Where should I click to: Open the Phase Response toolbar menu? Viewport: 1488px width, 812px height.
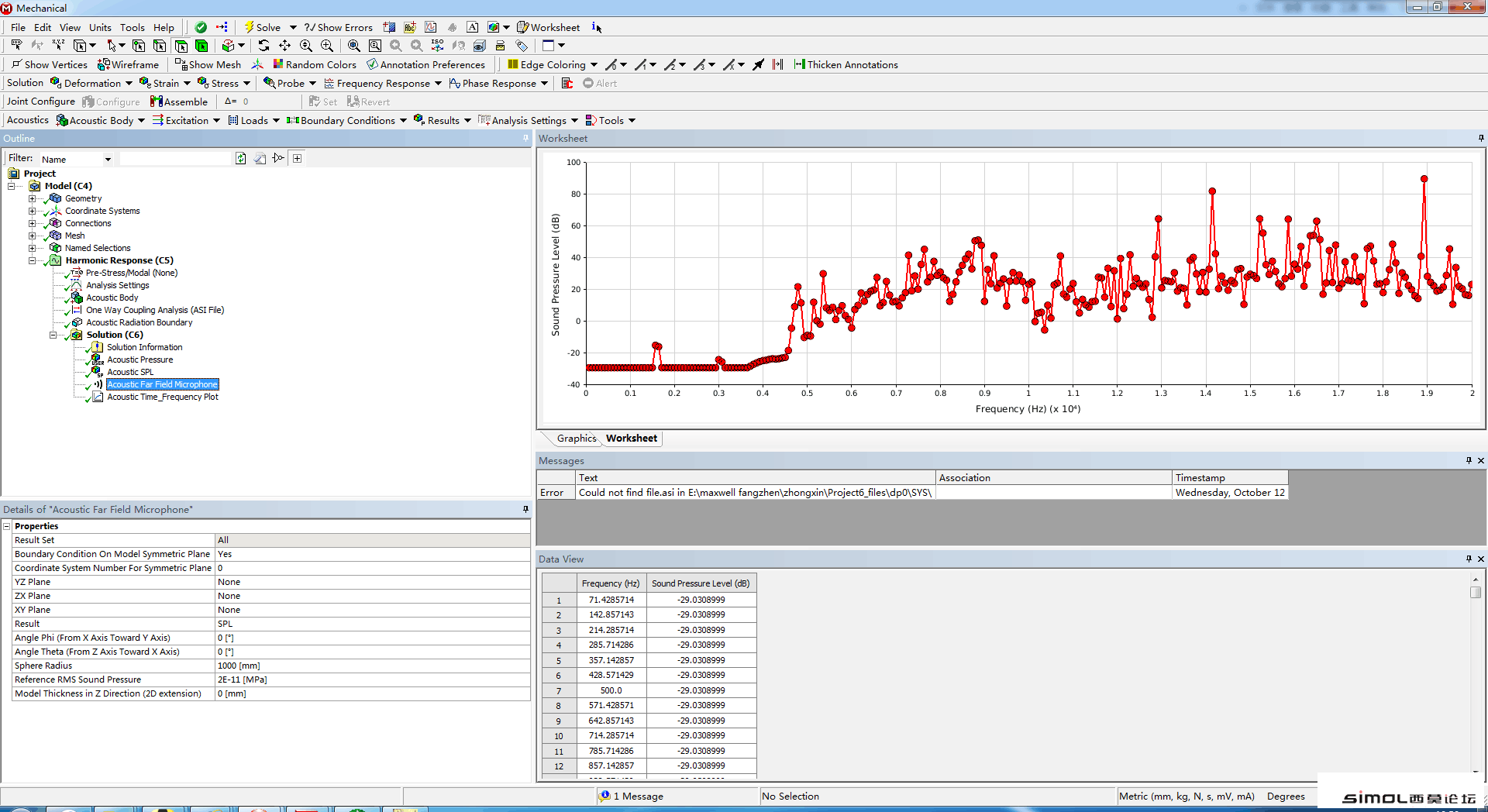(x=498, y=83)
